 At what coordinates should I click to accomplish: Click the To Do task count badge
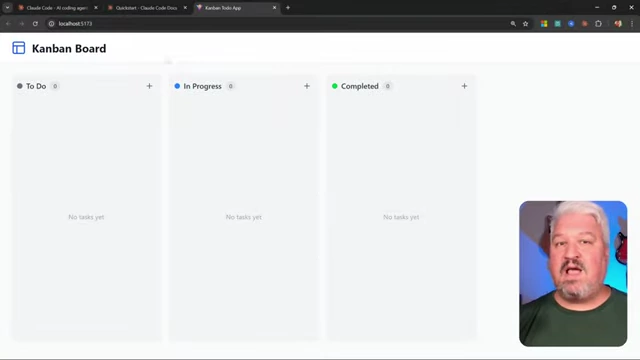(55, 86)
